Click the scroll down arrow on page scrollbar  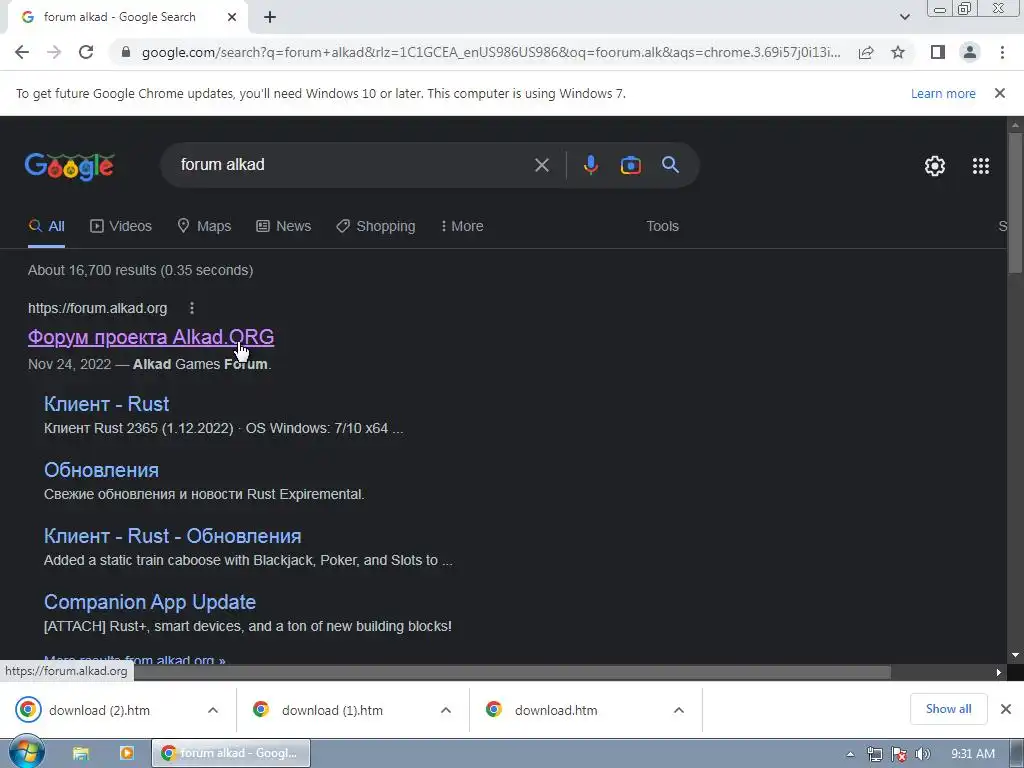click(x=1015, y=655)
